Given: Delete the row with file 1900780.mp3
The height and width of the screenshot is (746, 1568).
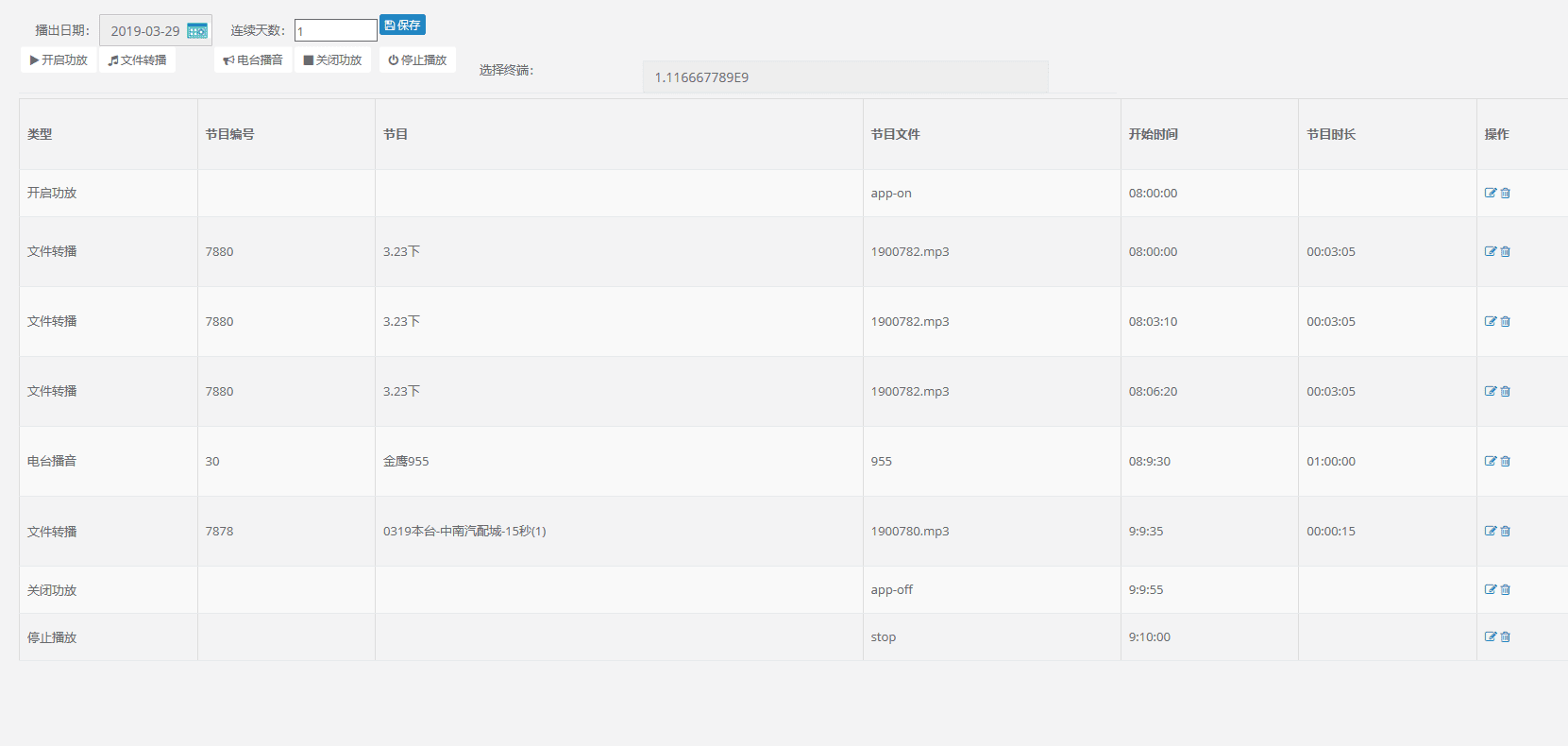Looking at the screenshot, I should pos(1506,531).
